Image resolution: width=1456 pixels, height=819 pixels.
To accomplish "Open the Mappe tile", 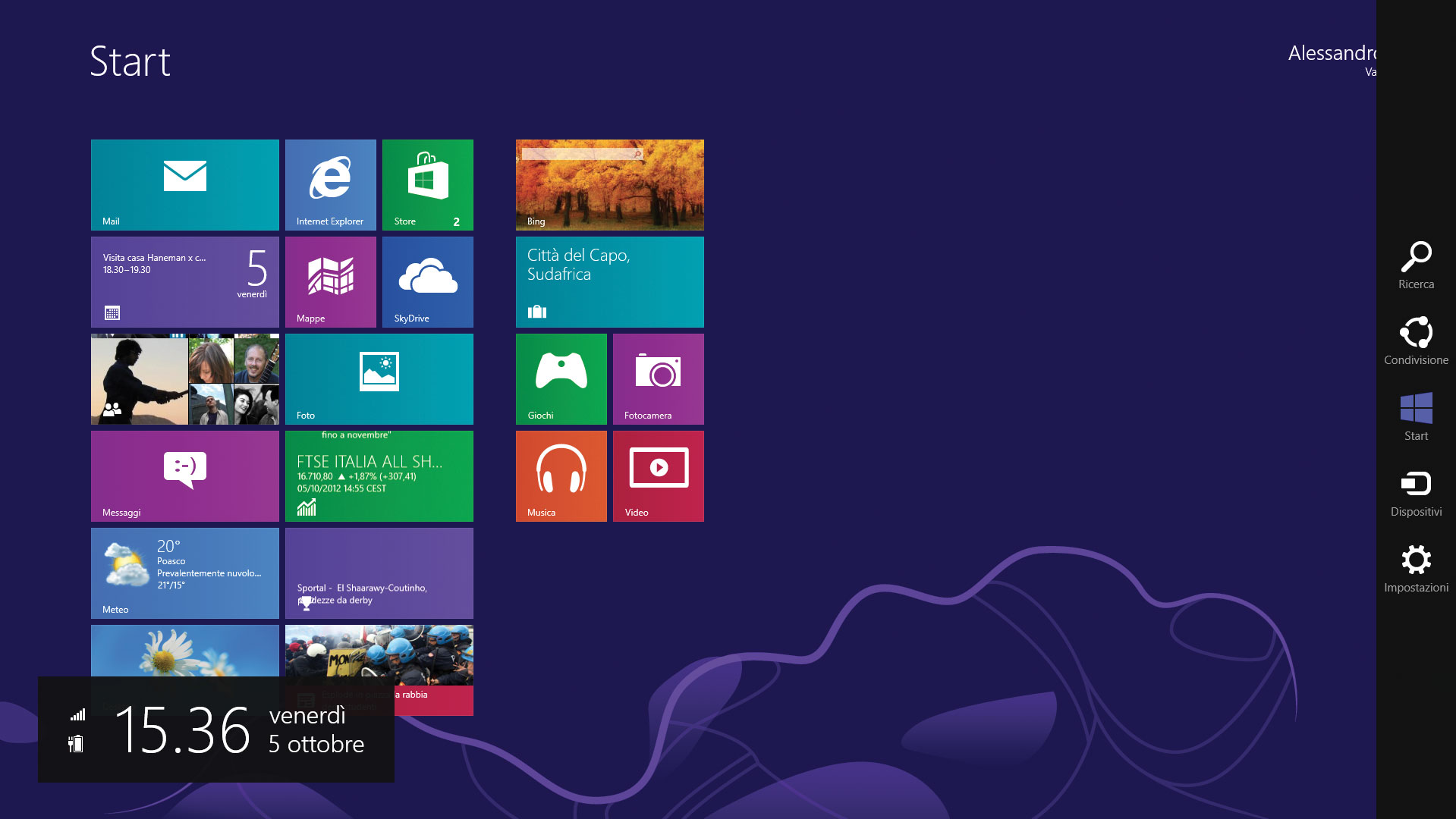I will coord(331,282).
